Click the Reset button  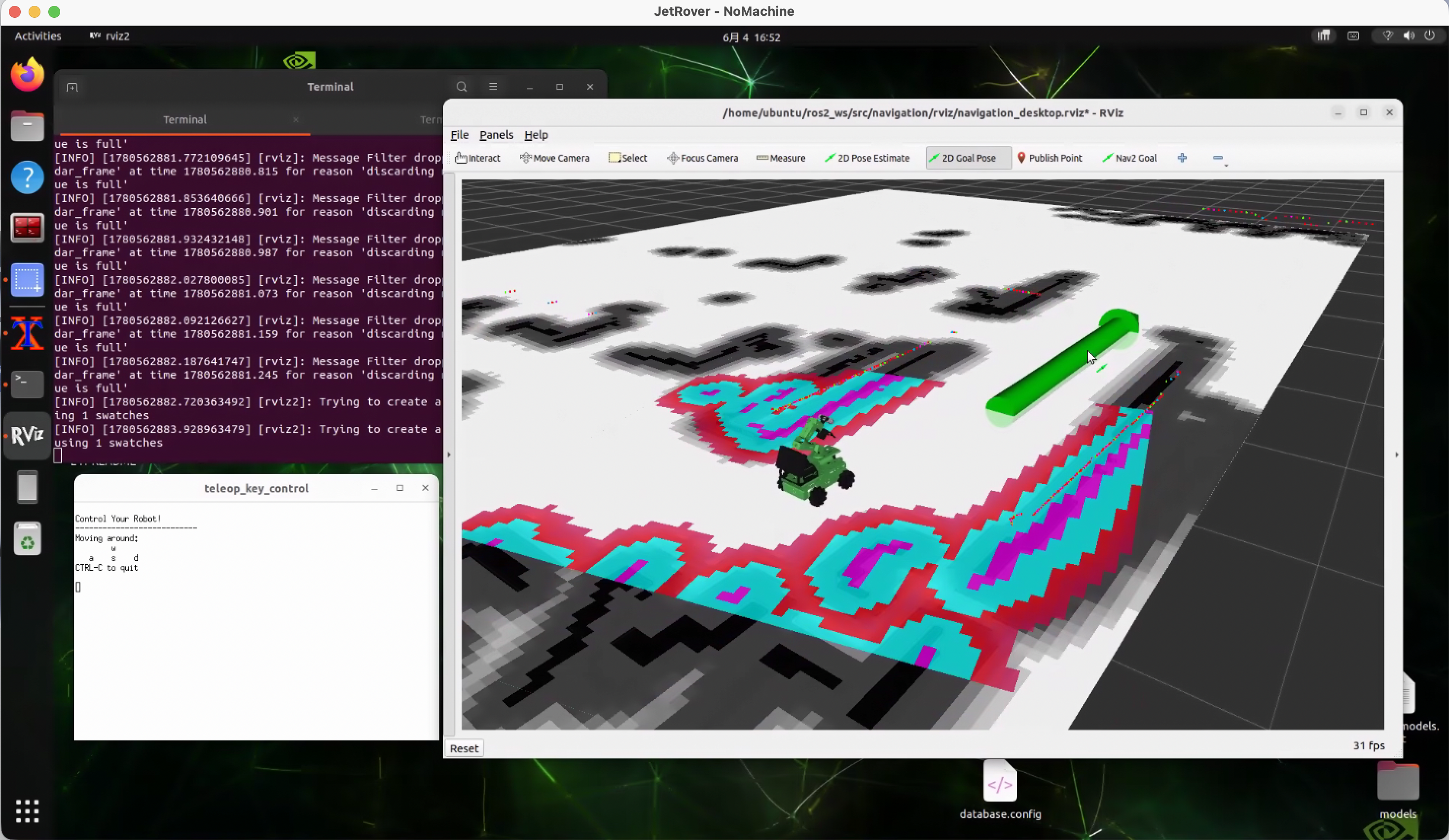pyautogui.click(x=464, y=748)
